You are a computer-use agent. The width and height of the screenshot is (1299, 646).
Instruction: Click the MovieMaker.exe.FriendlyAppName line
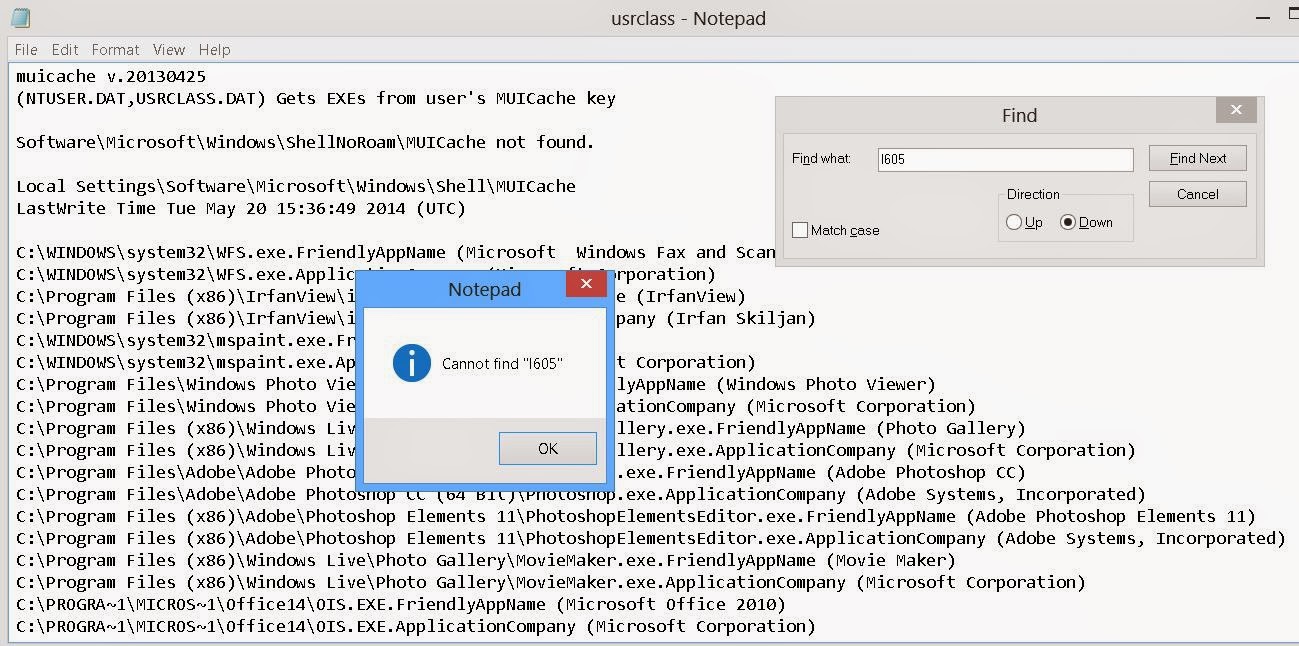pos(486,560)
